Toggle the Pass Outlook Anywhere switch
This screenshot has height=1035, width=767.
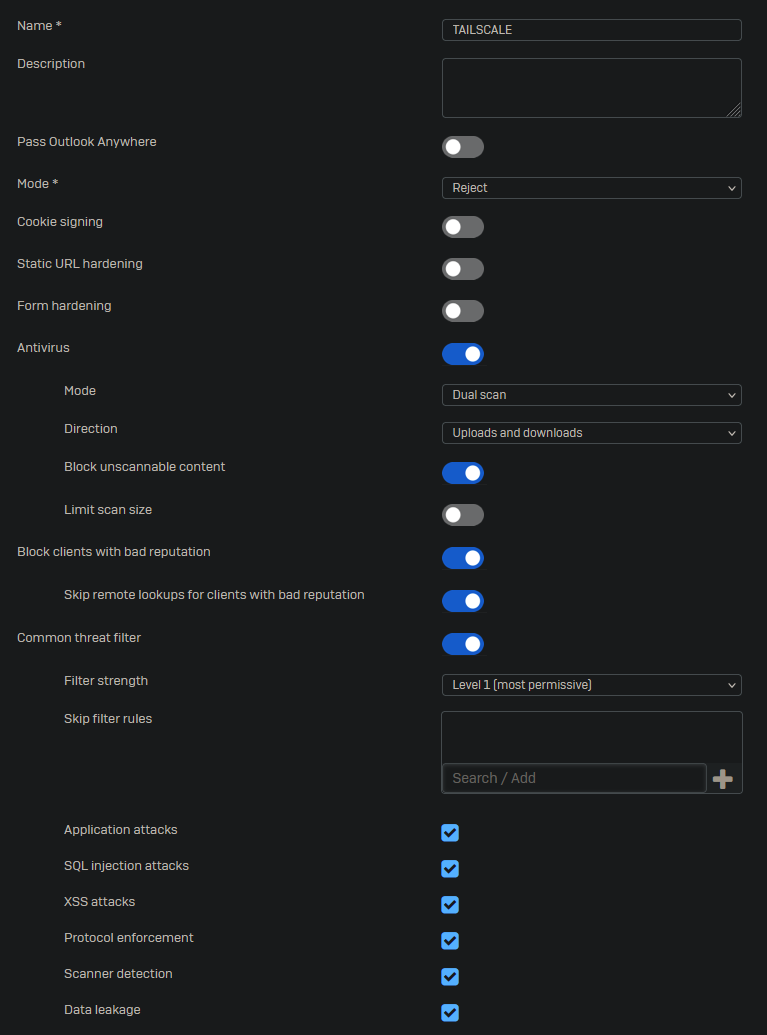(x=462, y=147)
